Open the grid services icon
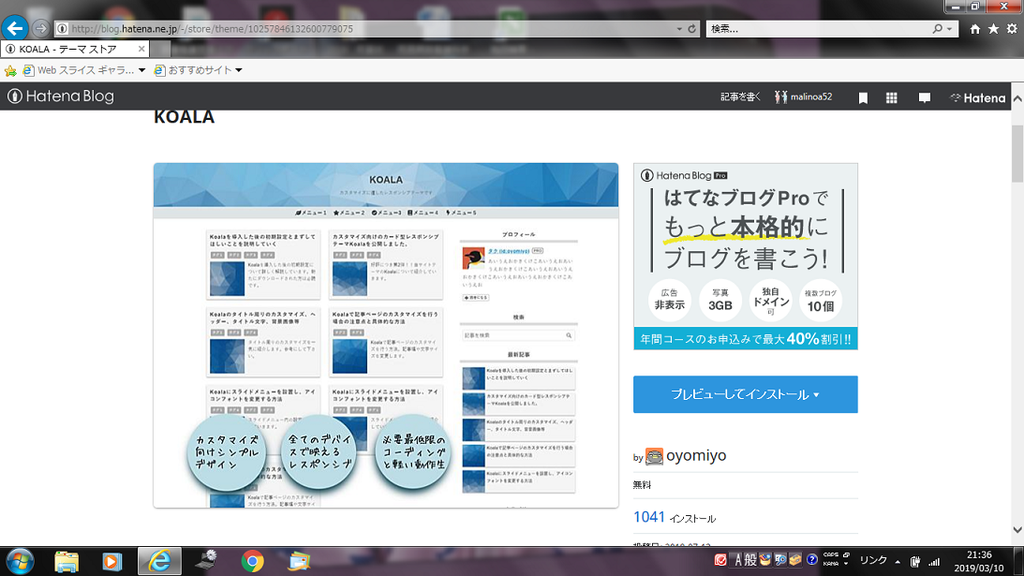This screenshot has width=1024, height=576. 891,98
